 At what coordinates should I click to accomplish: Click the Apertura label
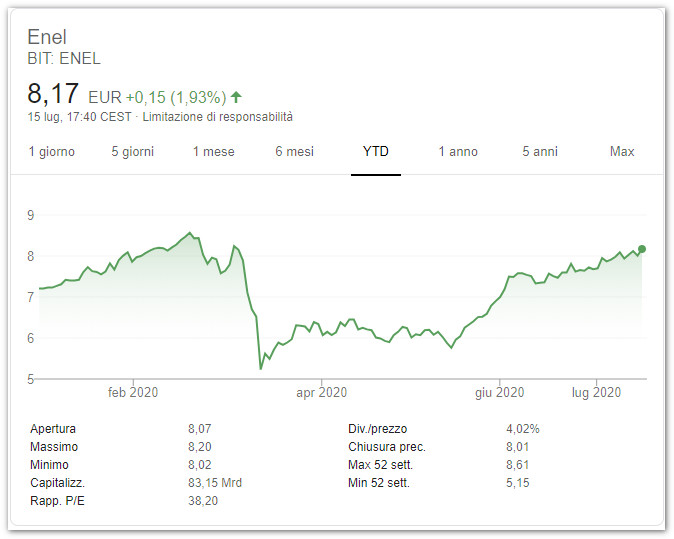(x=53, y=429)
